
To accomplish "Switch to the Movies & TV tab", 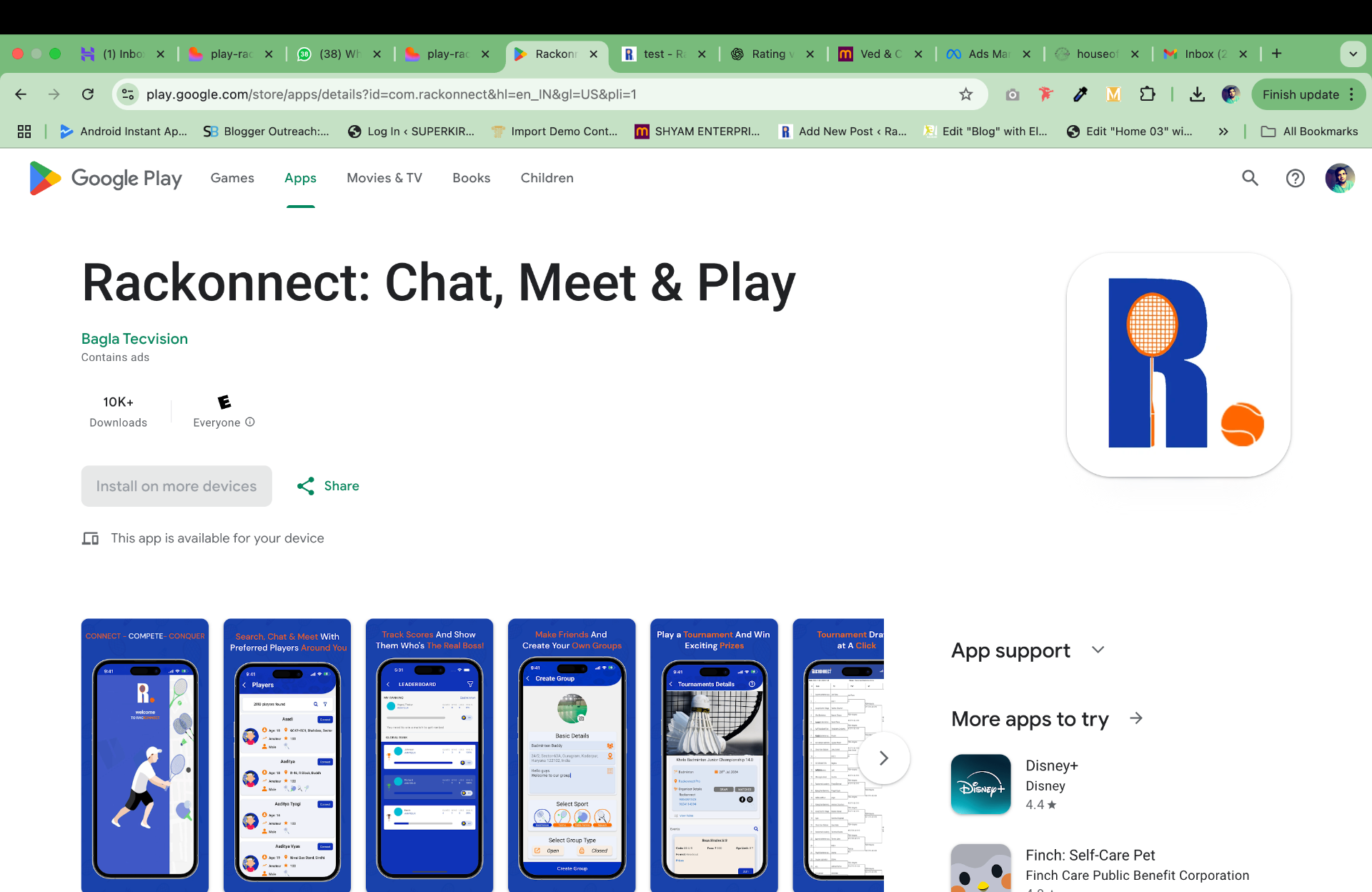I will coord(384,178).
